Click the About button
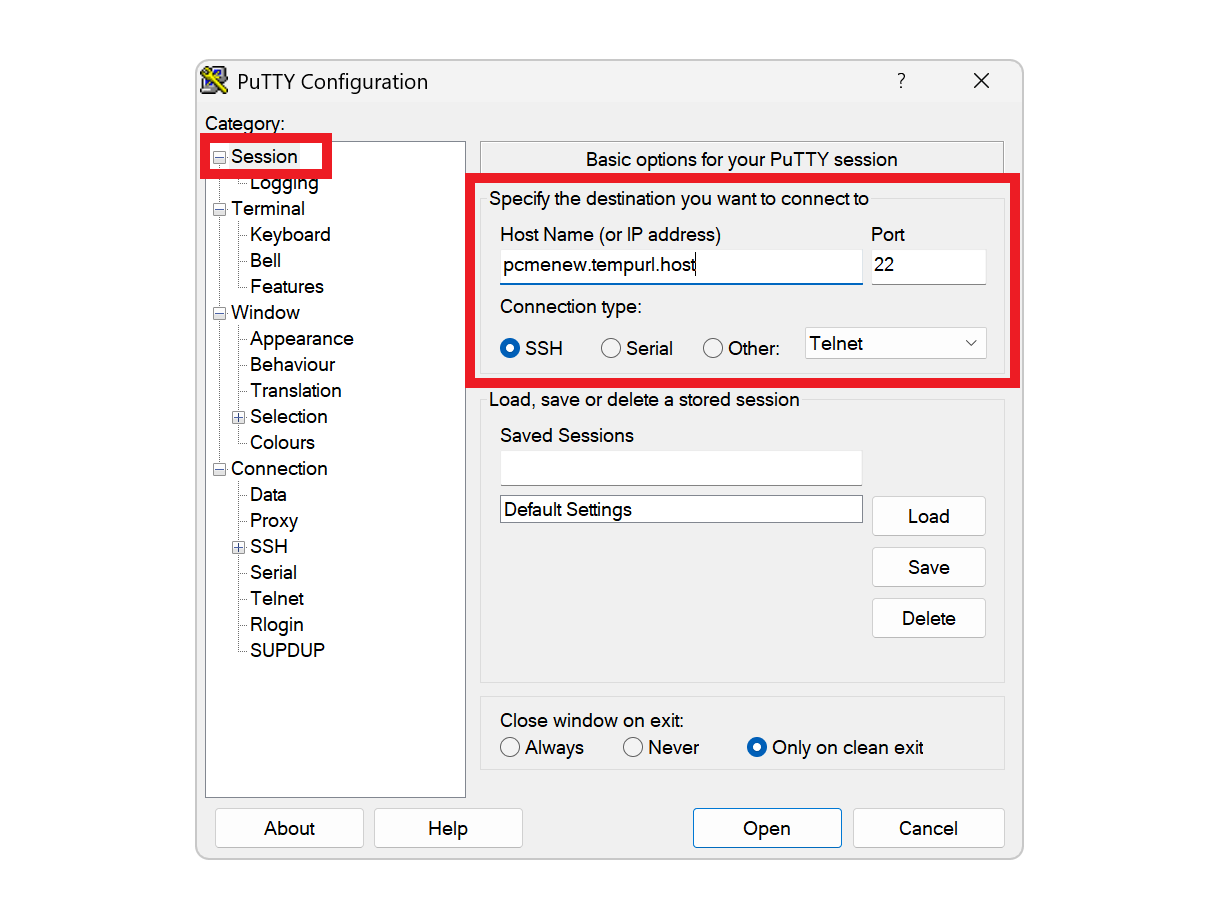1220x918 pixels. [x=289, y=828]
